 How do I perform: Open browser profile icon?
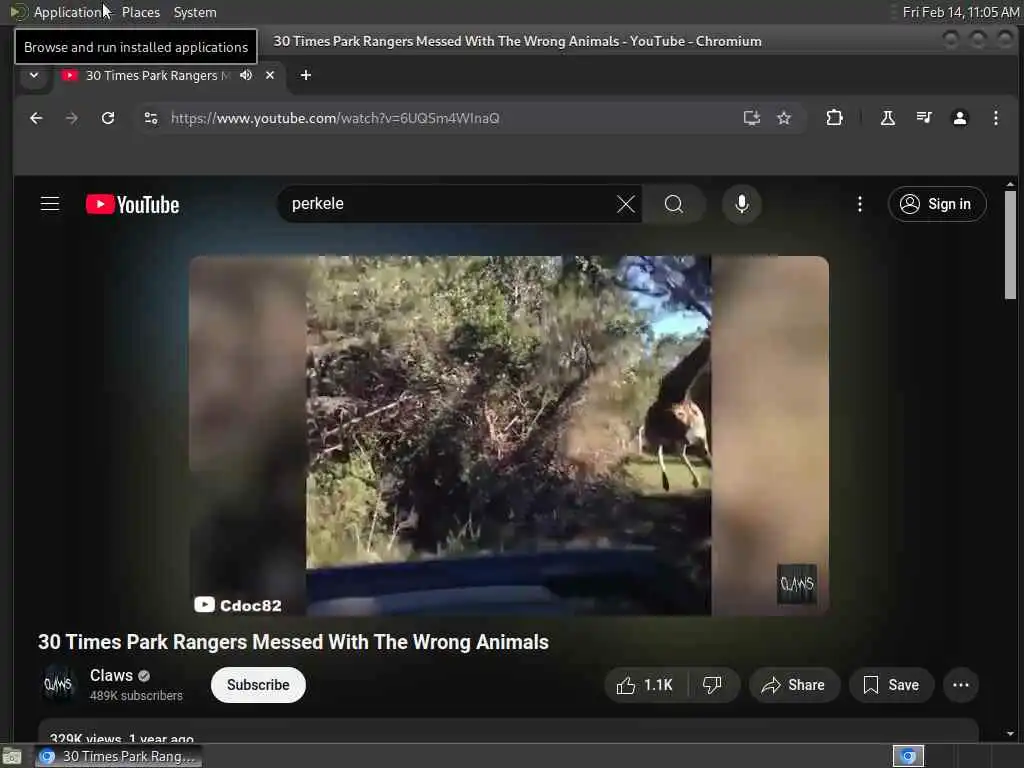(959, 118)
